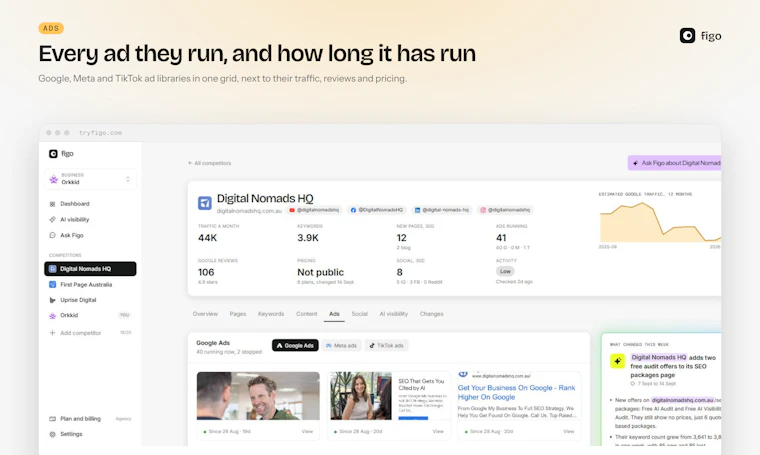Click the First Page Australia icon
The height and width of the screenshot is (455, 760).
tap(52, 284)
